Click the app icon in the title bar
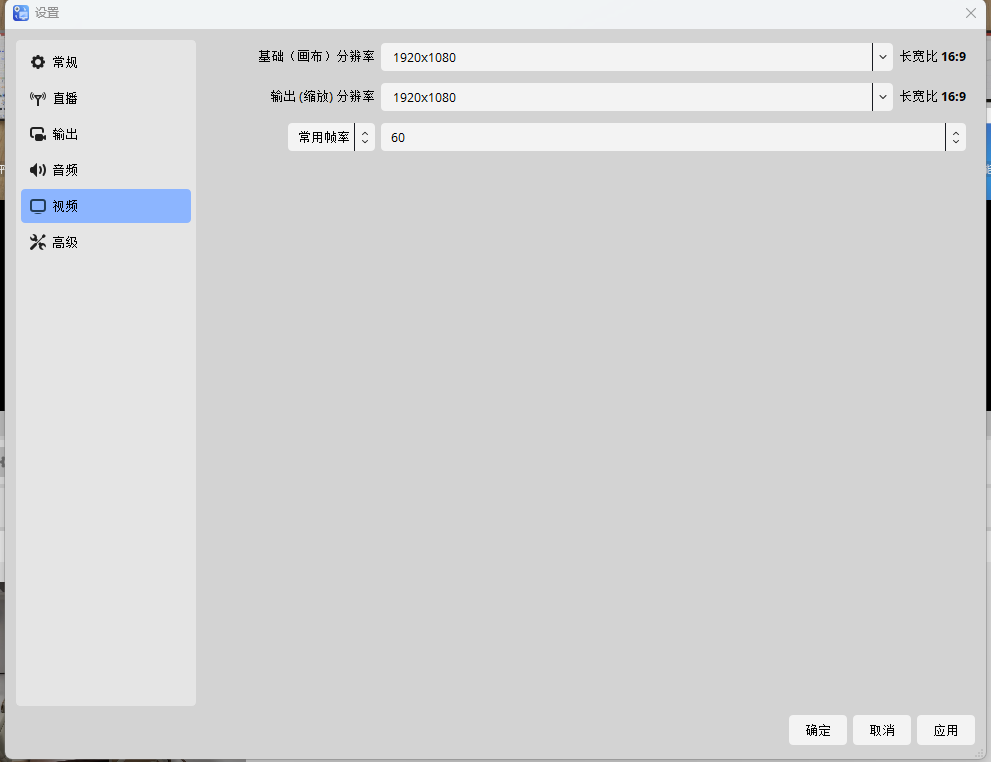991x762 pixels. tap(20, 13)
